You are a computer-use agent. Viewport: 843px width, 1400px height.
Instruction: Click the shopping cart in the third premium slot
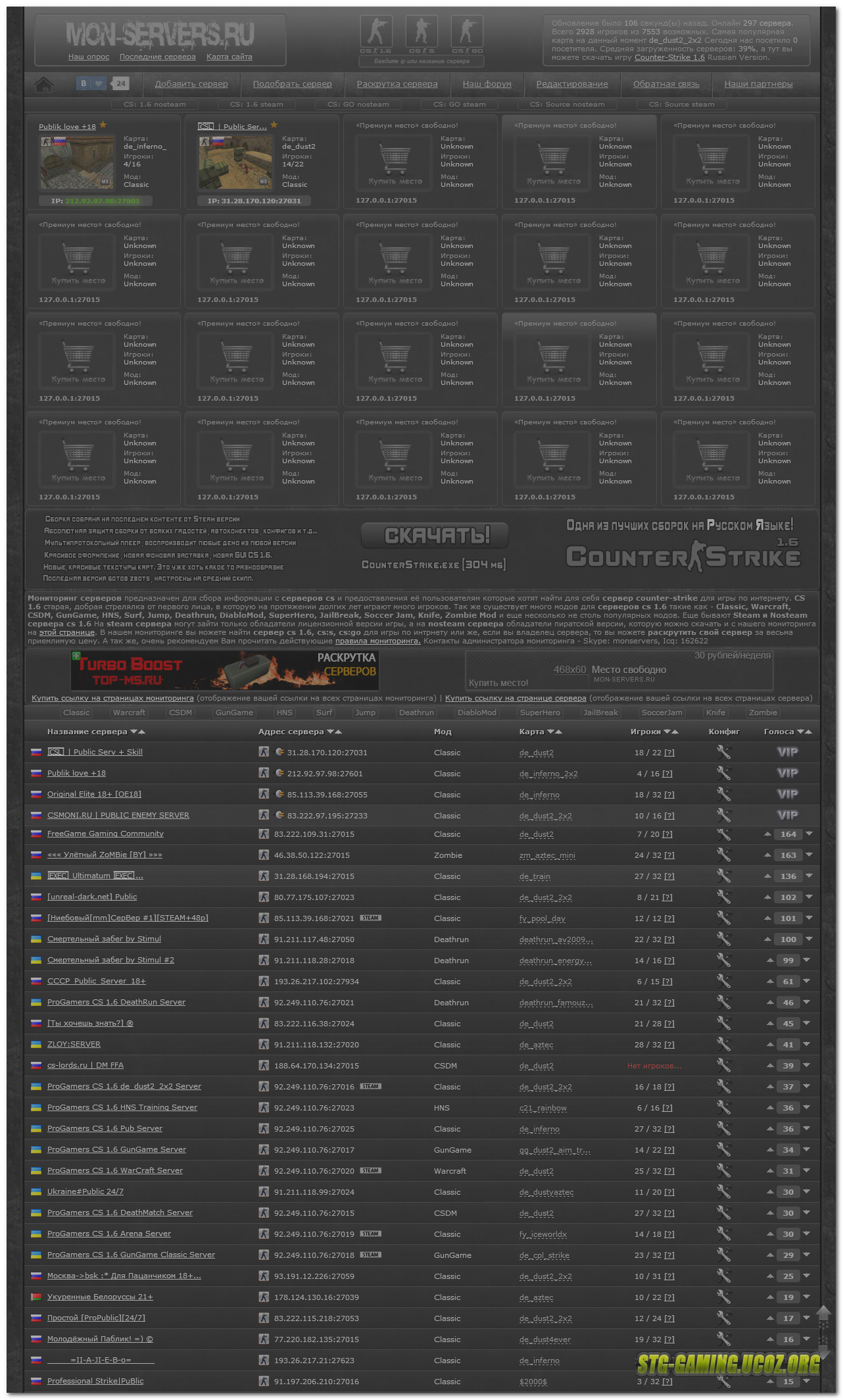point(395,158)
